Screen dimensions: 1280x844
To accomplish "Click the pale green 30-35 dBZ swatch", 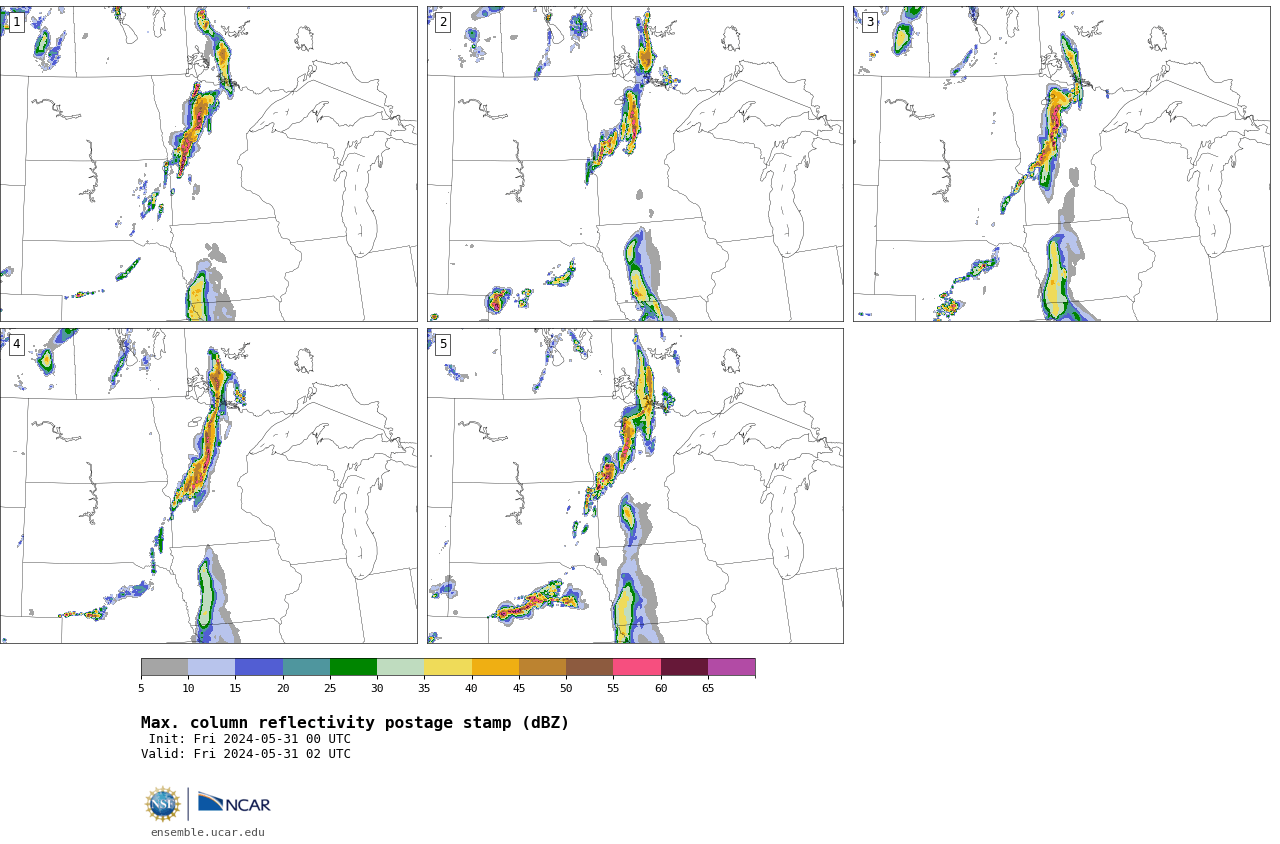I will [400, 667].
